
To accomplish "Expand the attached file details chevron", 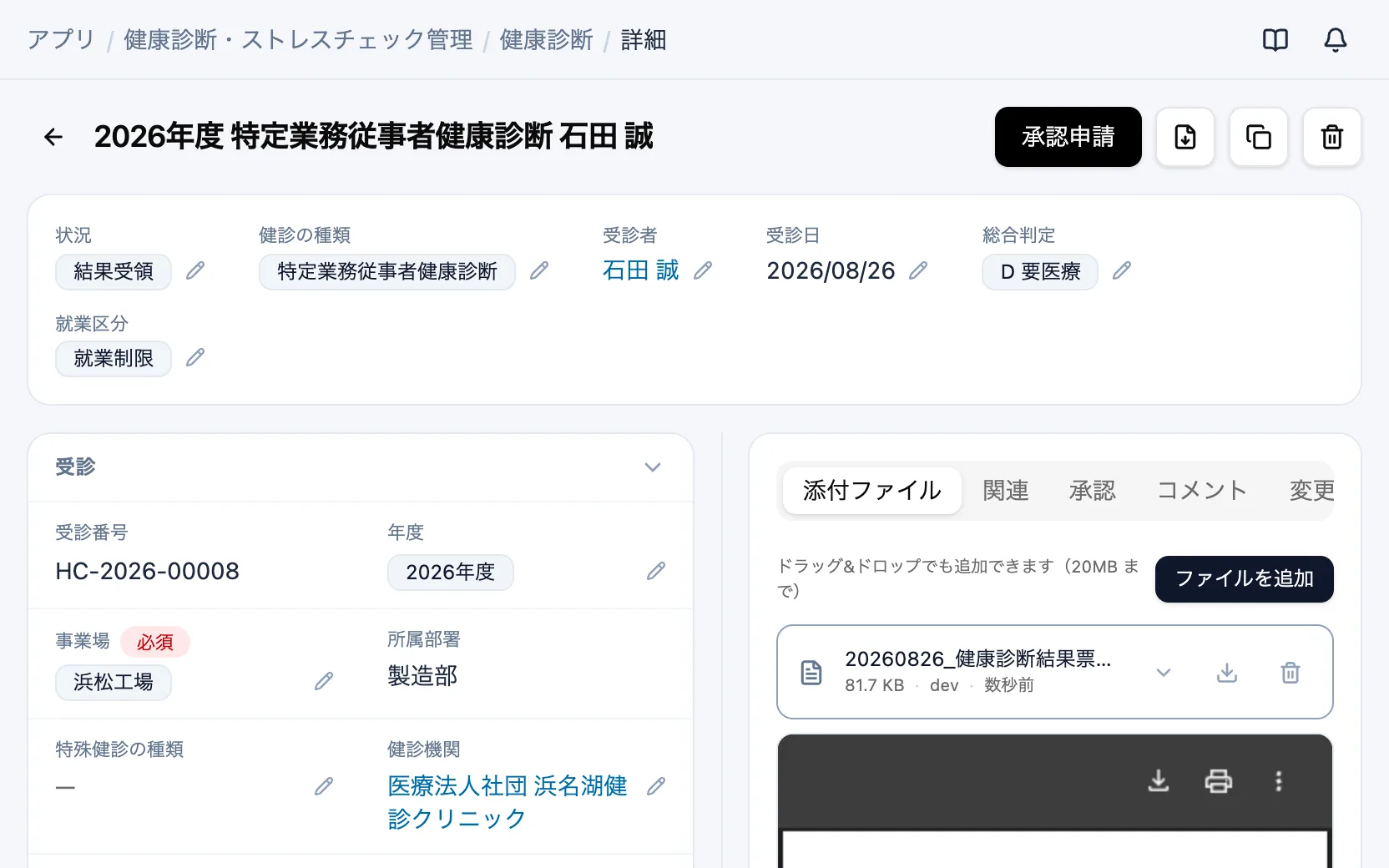I will click(x=1164, y=672).
